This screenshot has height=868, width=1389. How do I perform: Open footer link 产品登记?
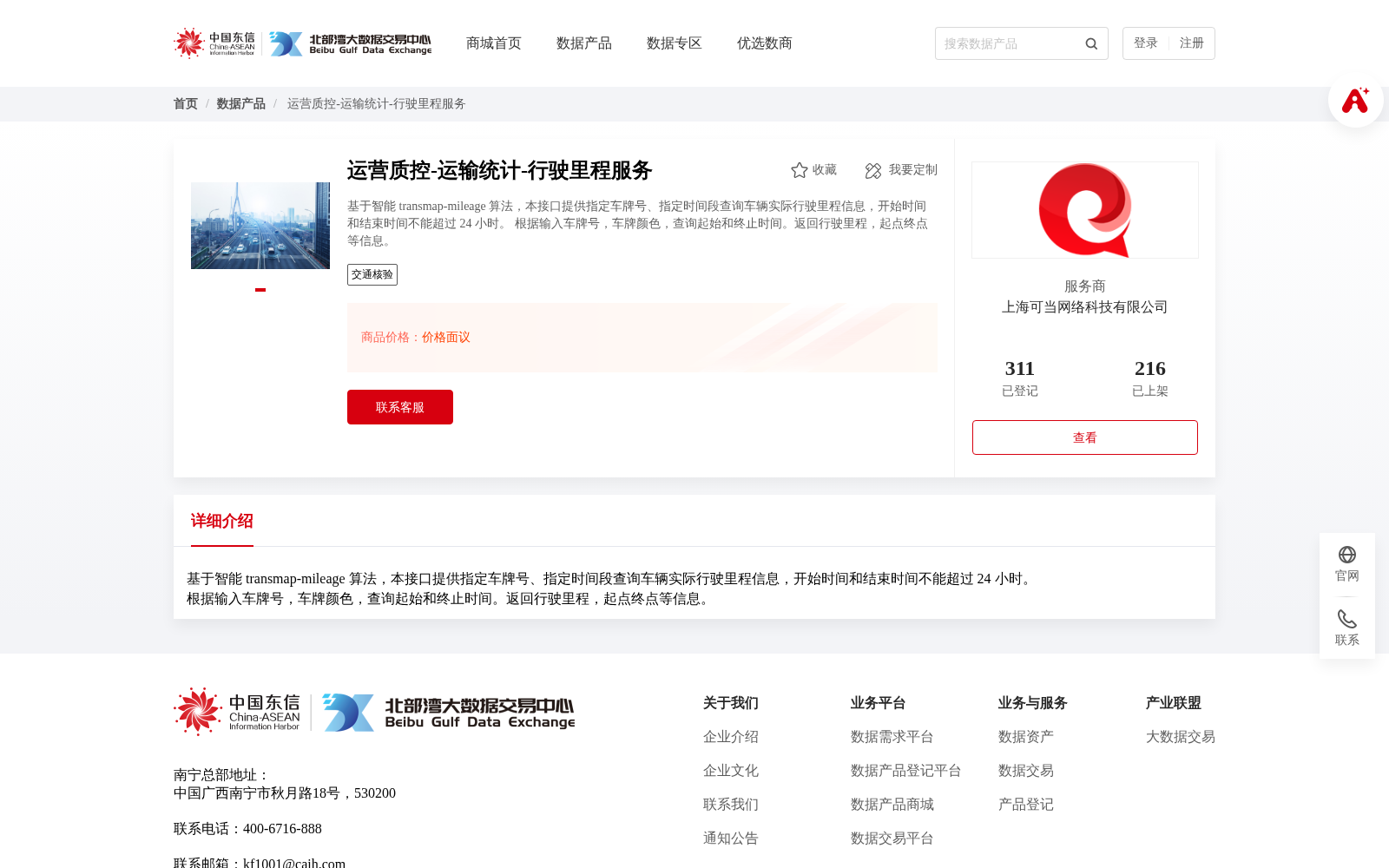pyautogui.click(x=1026, y=805)
